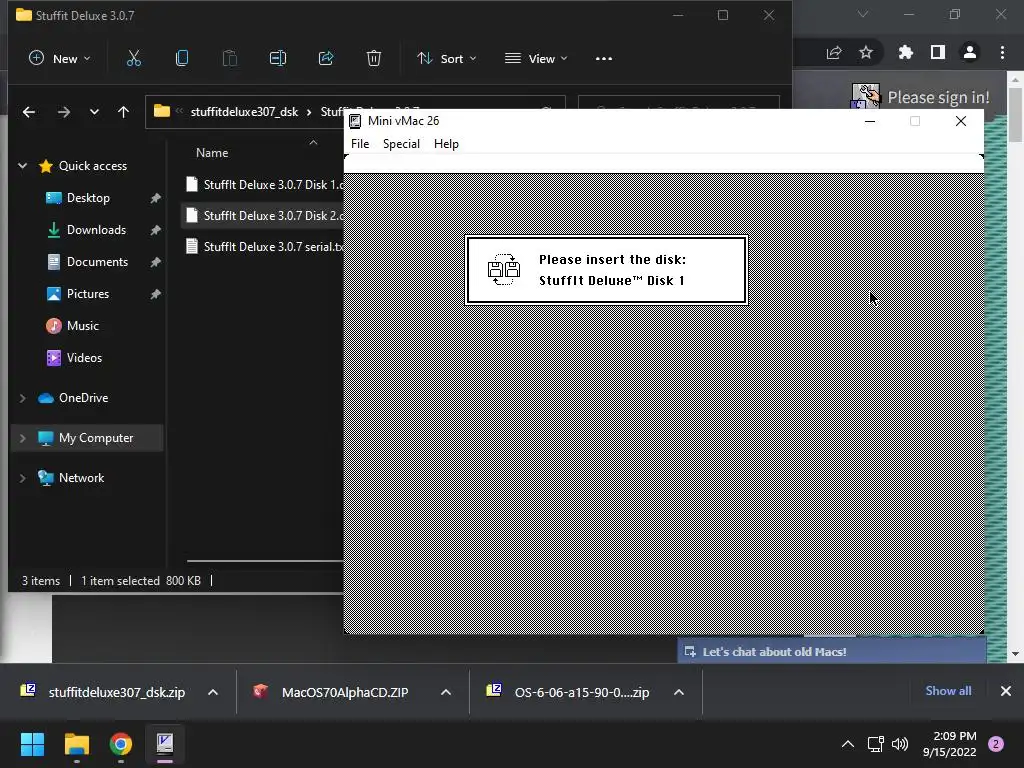Screen dimensions: 1024x768
Task: Select the StuffIt Deluxe 3.0.7 Disk 2 file
Action: coord(263,216)
